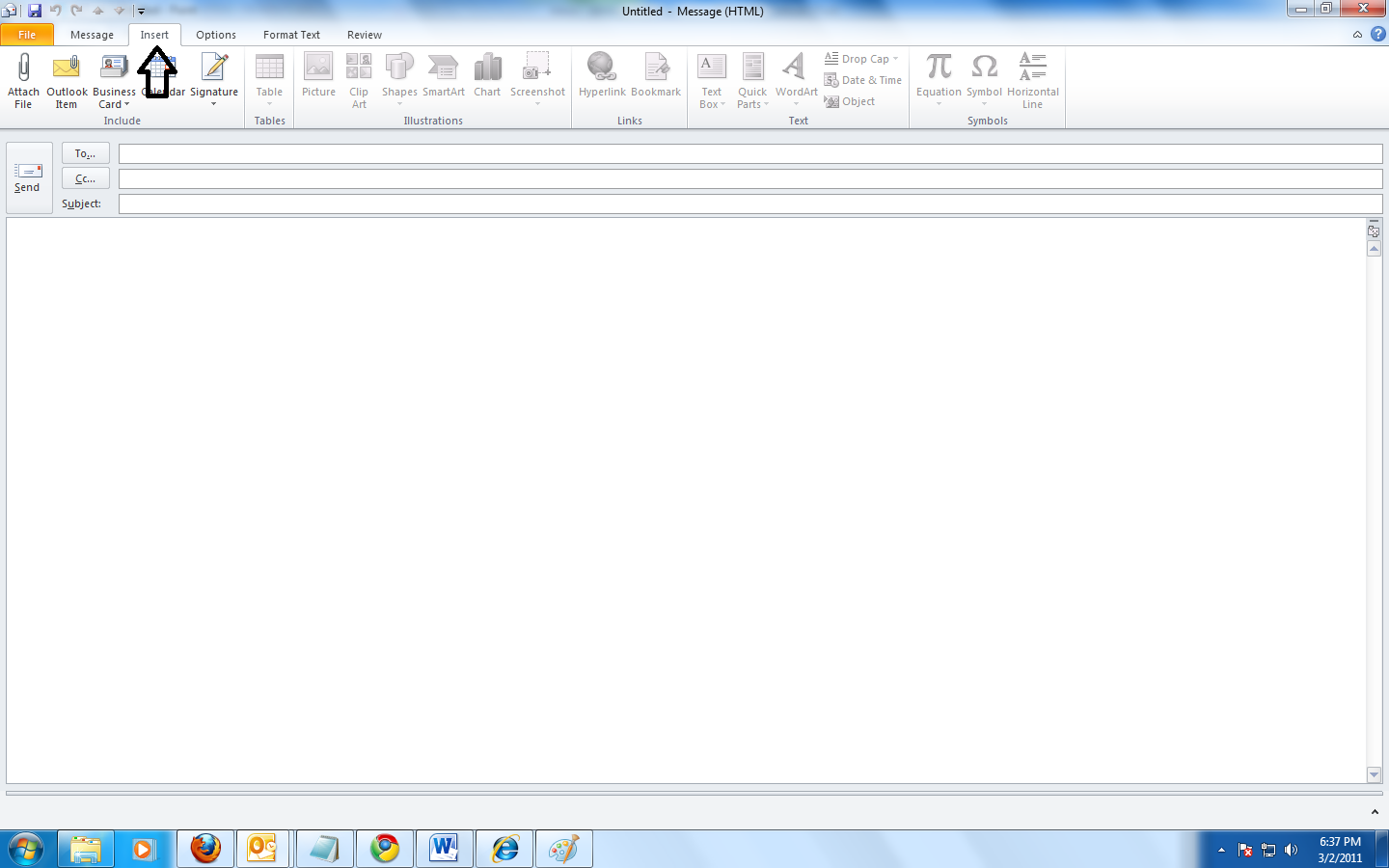The image size is (1389, 868).
Task: Open Microsoft Office Help
Action: pos(1378,34)
